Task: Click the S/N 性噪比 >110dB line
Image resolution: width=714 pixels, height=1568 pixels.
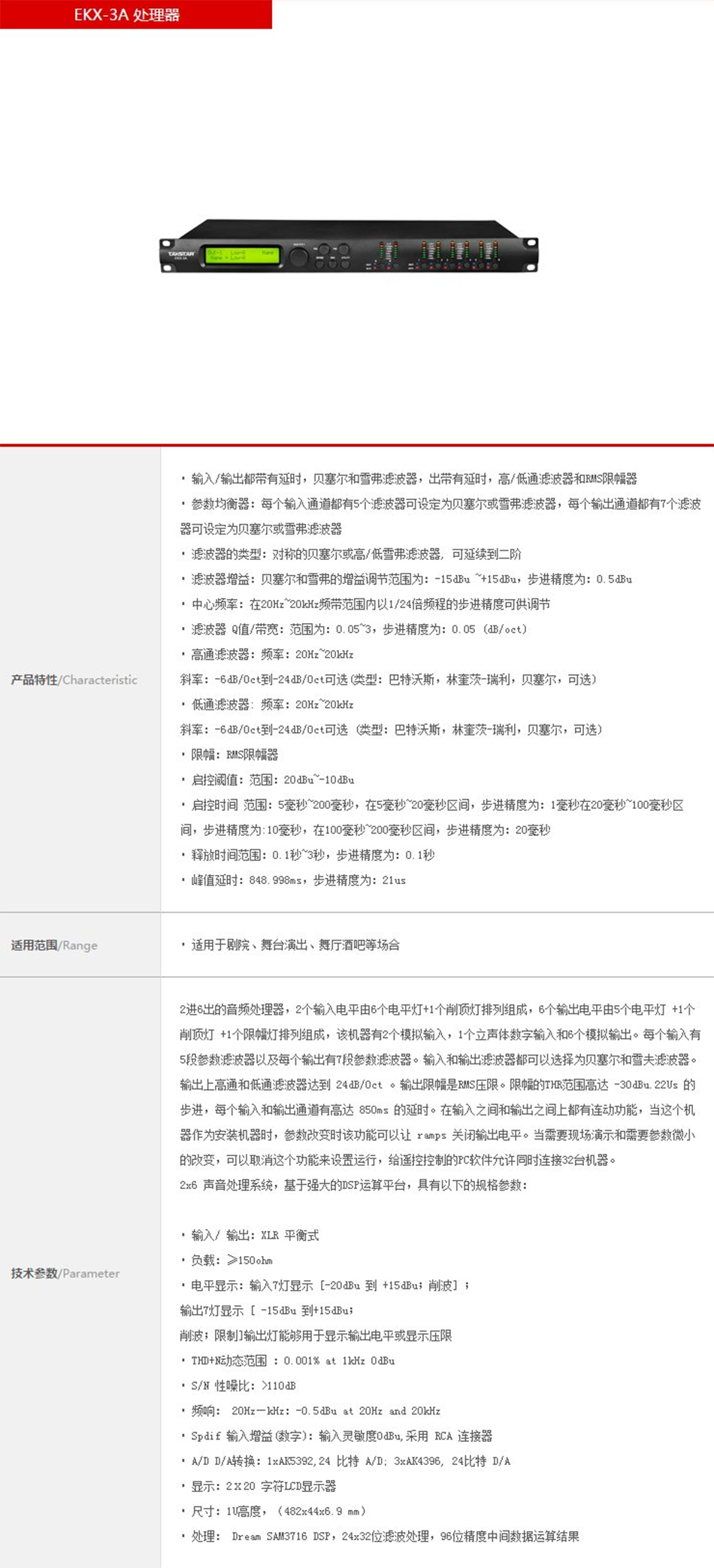Action: click(x=238, y=1385)
